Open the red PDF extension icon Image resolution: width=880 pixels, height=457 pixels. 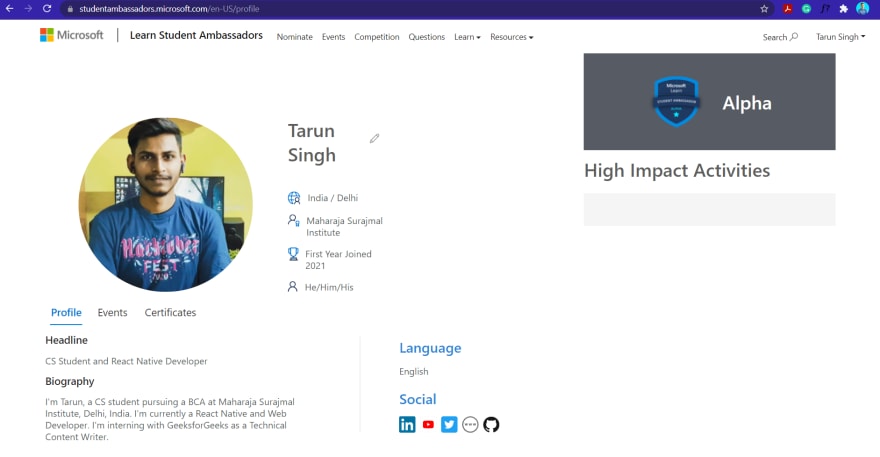[787, 8]
